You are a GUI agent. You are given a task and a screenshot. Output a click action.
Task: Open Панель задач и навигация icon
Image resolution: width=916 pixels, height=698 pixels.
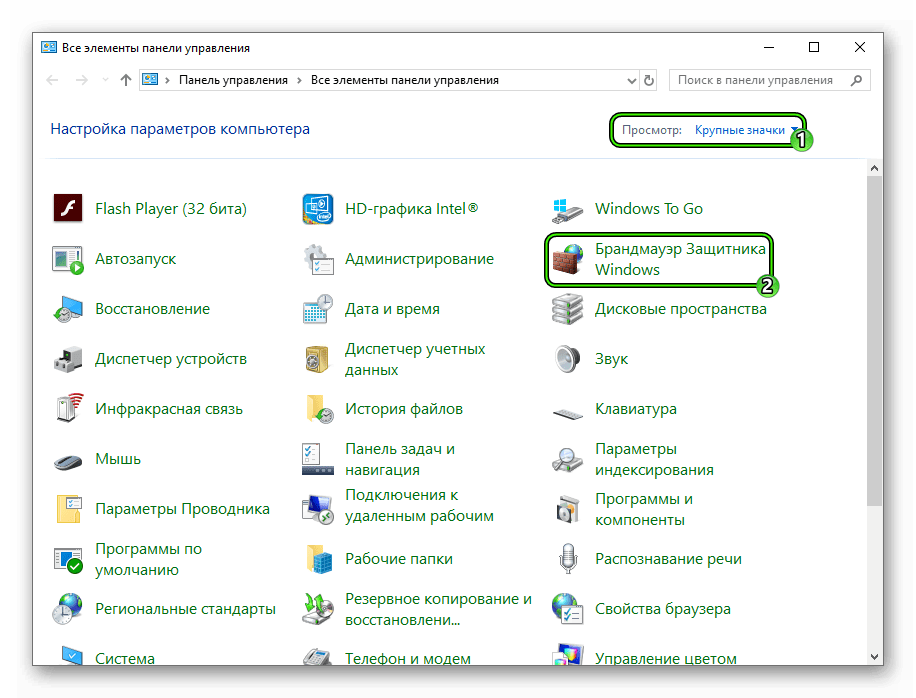pos(318,459)
